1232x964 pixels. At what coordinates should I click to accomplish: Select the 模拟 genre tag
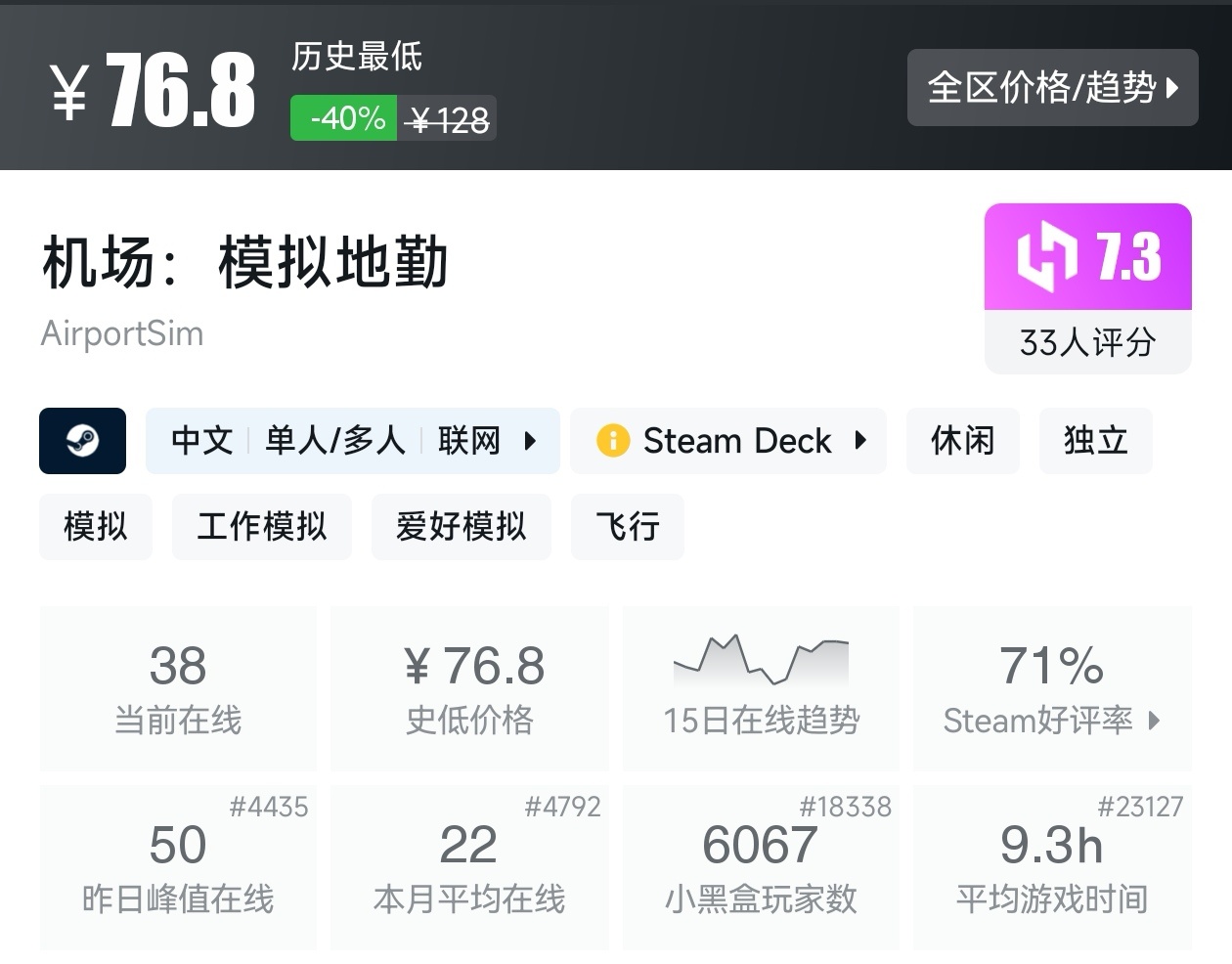tap(96, 527)
